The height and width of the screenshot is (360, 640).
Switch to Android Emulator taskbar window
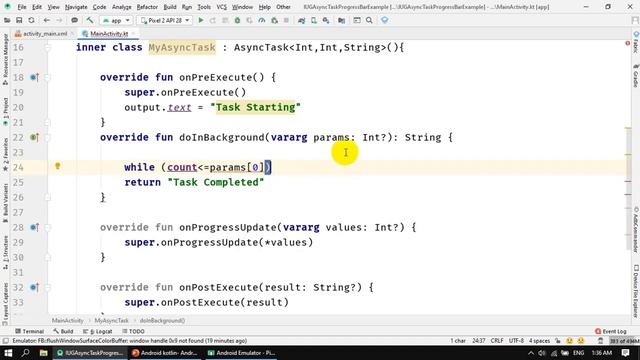click(241, 353)
